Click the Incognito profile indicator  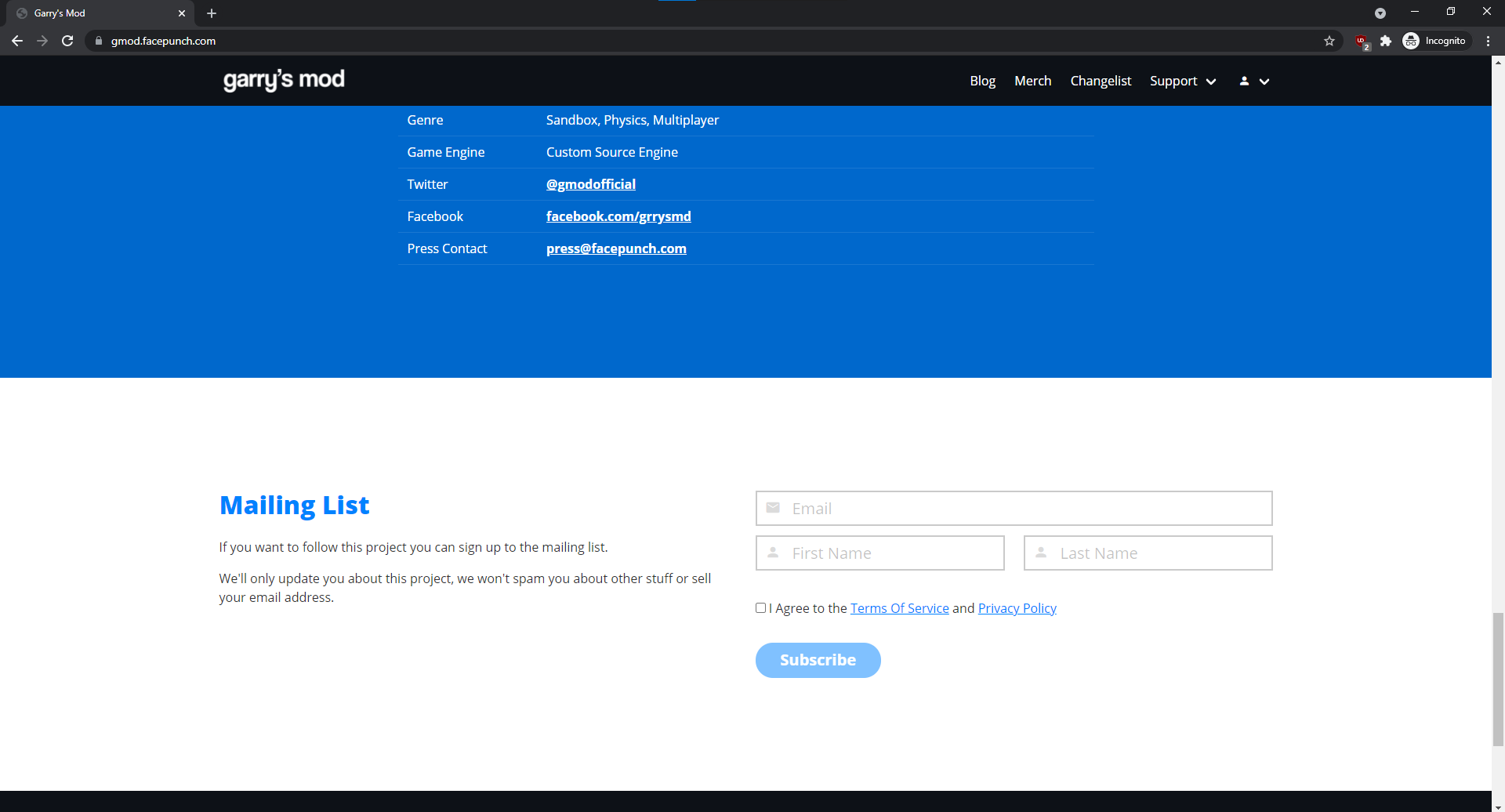pos(1435,41)
